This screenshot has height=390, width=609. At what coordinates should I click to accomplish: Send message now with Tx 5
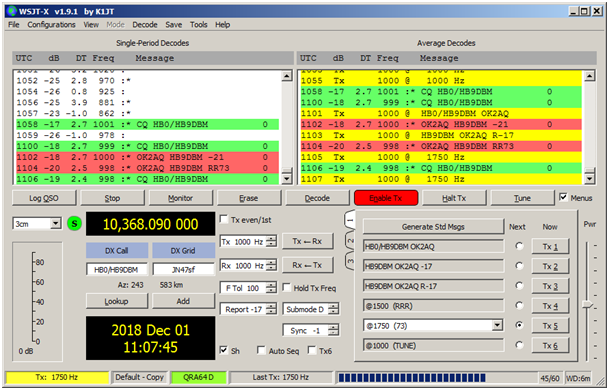[x=550, y=326]
